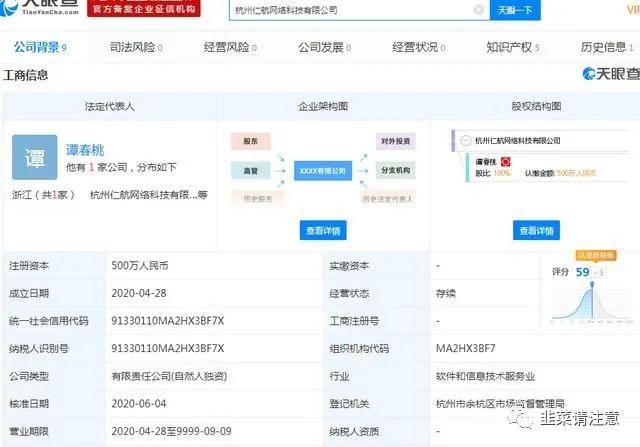Click the XXXX有限公司 center node in structure chart

(322, 171)
